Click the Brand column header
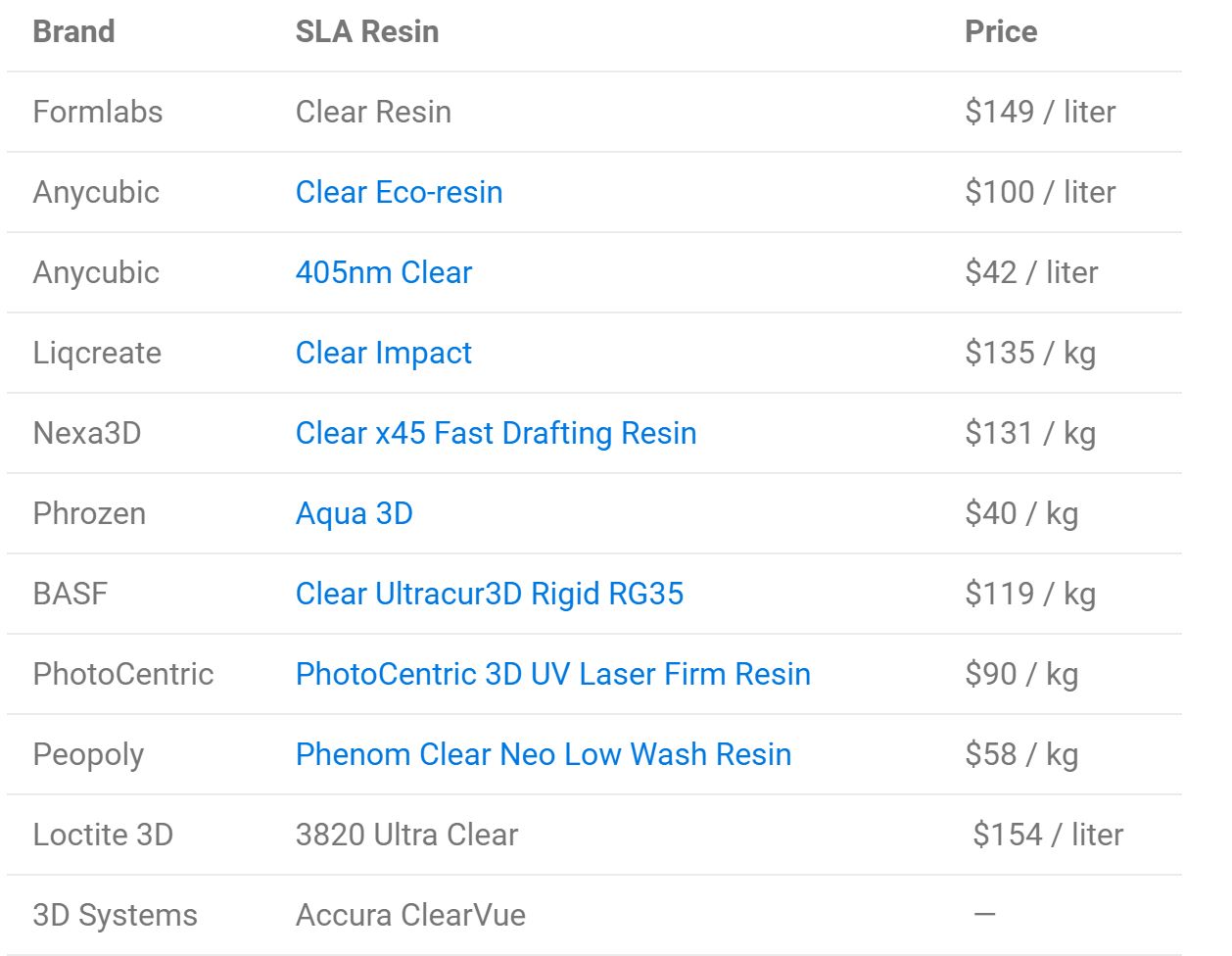Viewport: 1232px width, 956px height. tap(73, 31)
